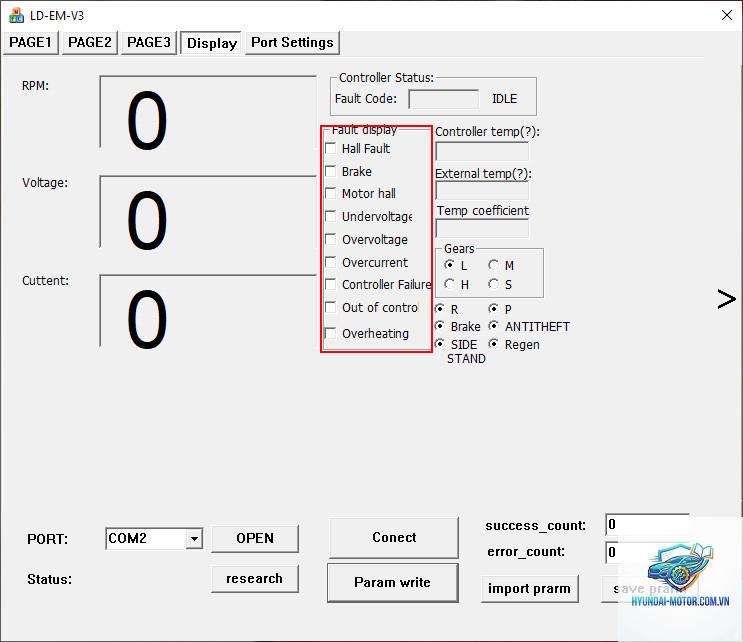Check the Overvoltage checkbox
Screen dimensions: 743x642
click(331, 239)
